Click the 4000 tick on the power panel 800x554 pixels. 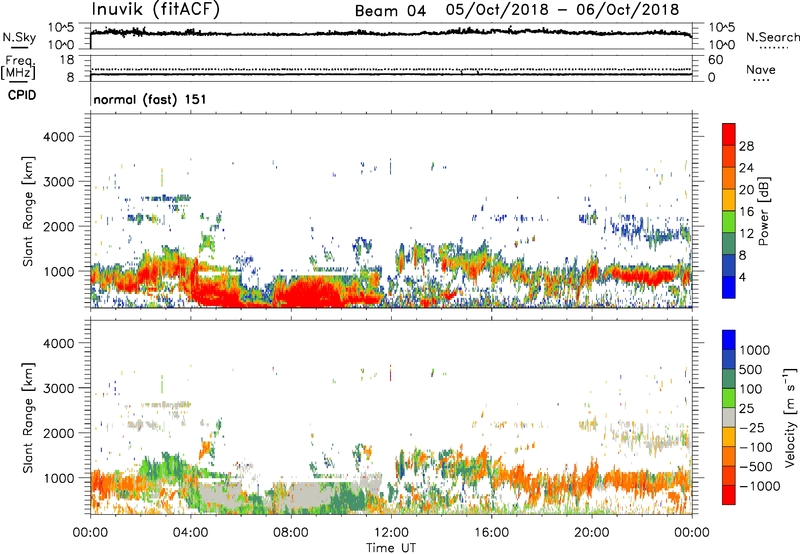tap(58, 137)
